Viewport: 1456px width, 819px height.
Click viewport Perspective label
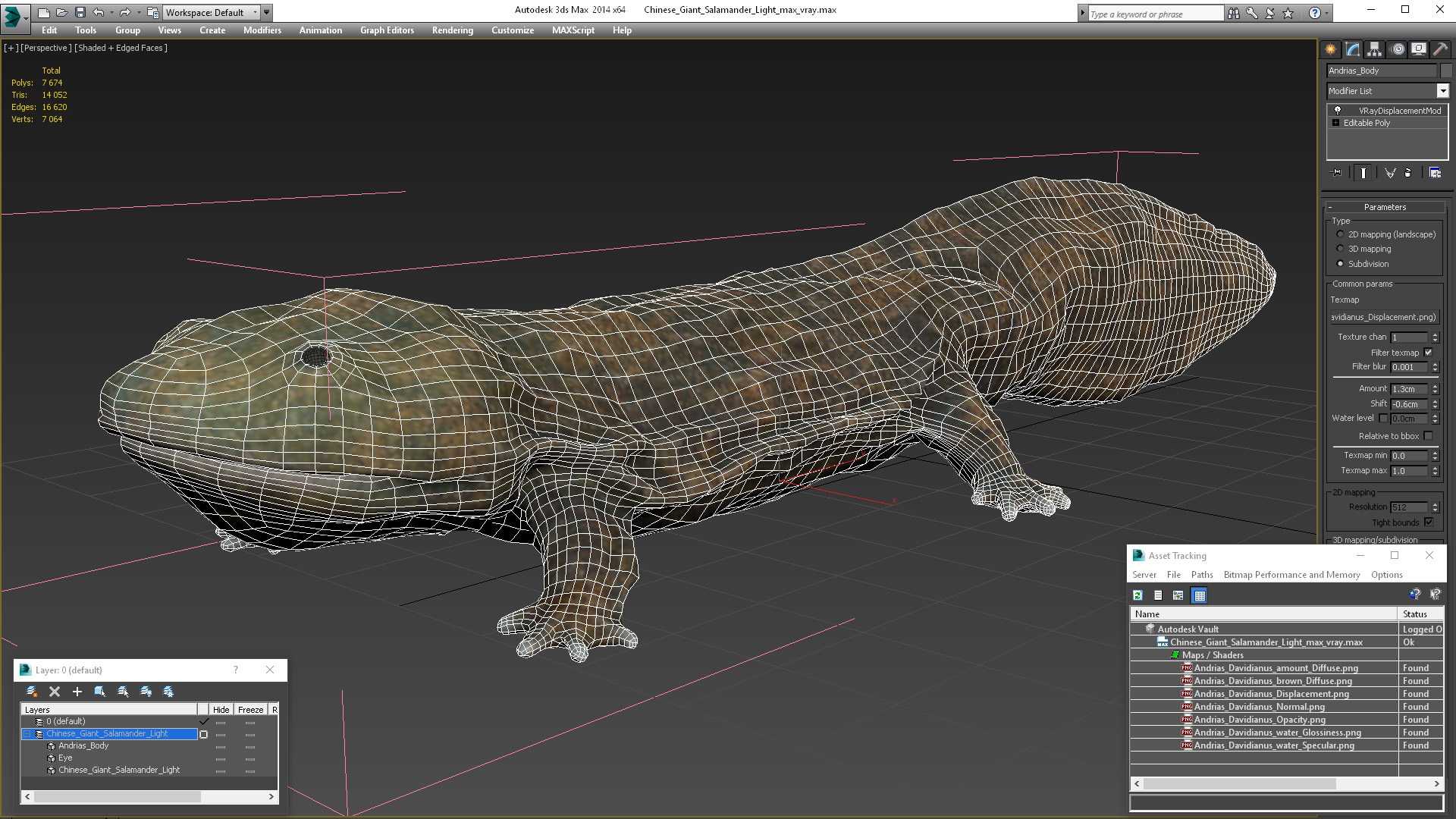coord(46,48)
